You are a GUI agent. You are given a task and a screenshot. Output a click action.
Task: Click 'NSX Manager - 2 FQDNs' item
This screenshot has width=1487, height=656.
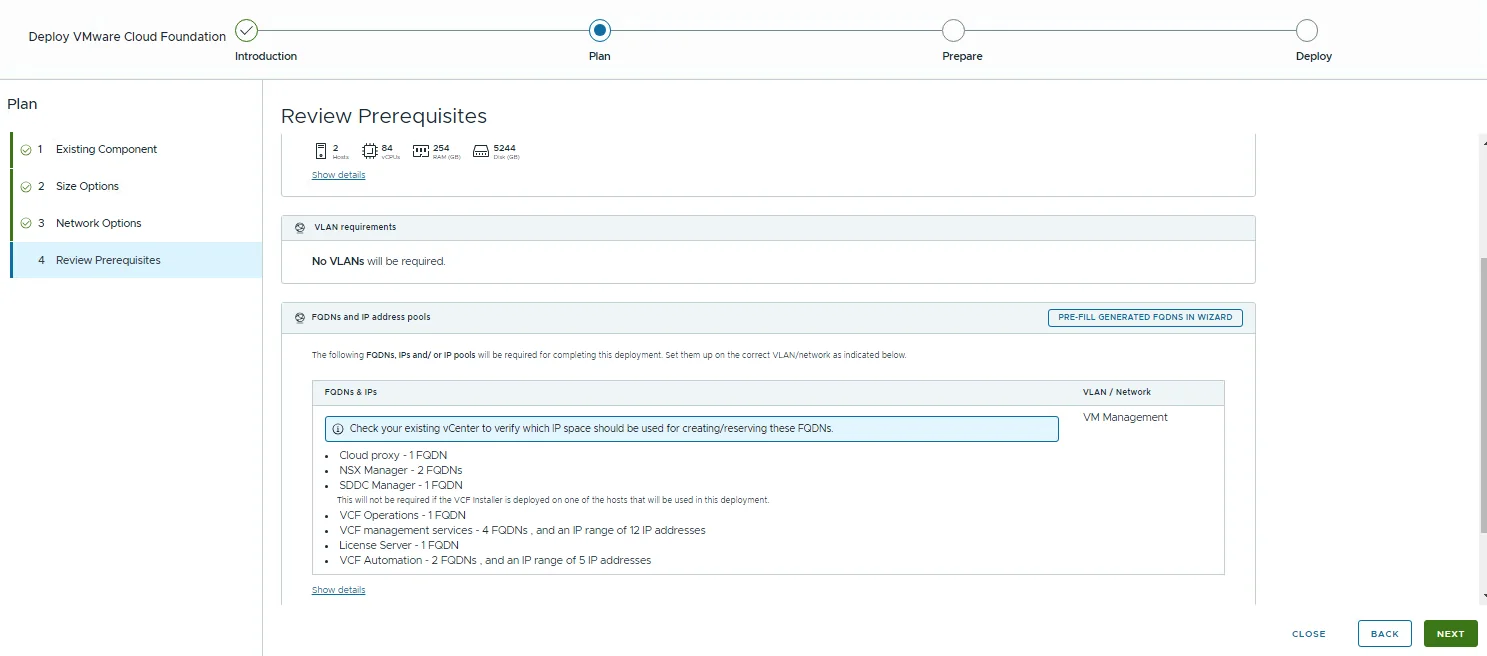[400, 470]
